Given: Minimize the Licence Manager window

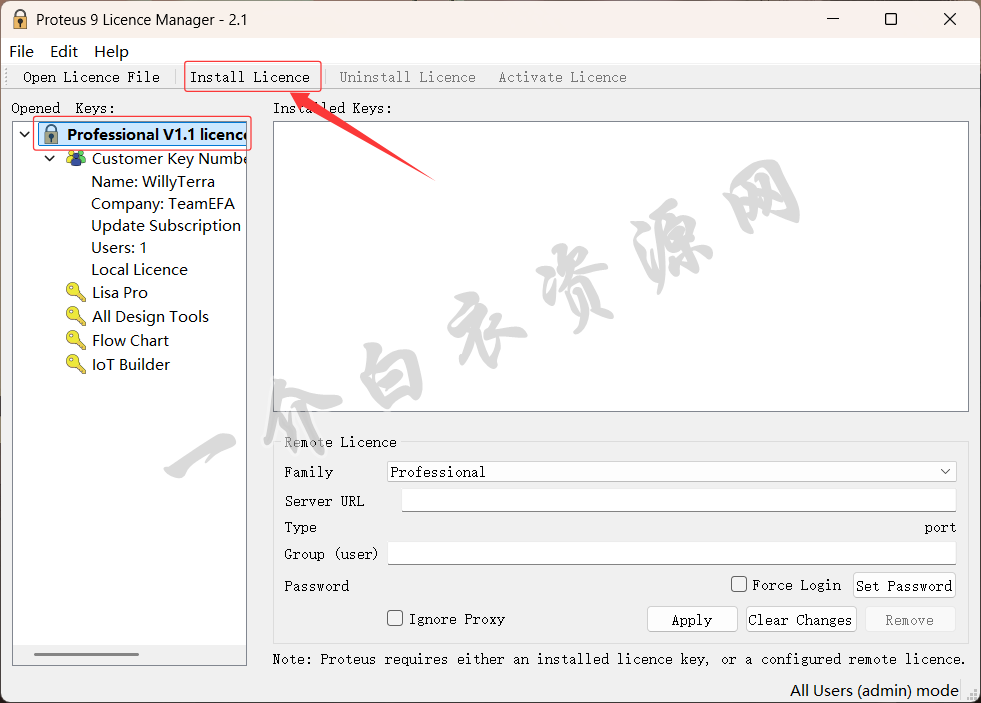Looking at the screenshot, I should 833,19.
